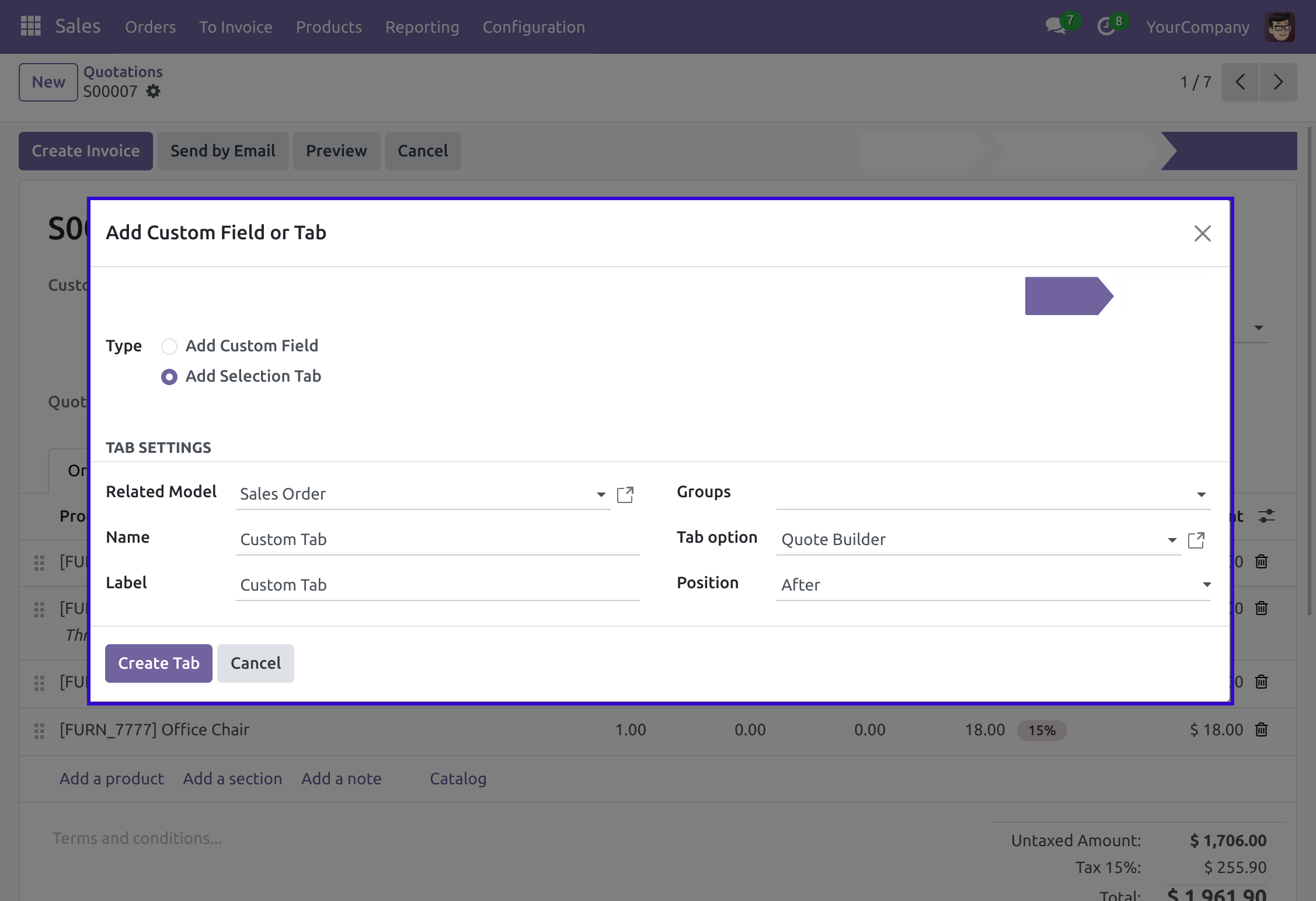The image size is (1316, 901).
Task: Open the Products menu
Action: [x=329, y=27]
